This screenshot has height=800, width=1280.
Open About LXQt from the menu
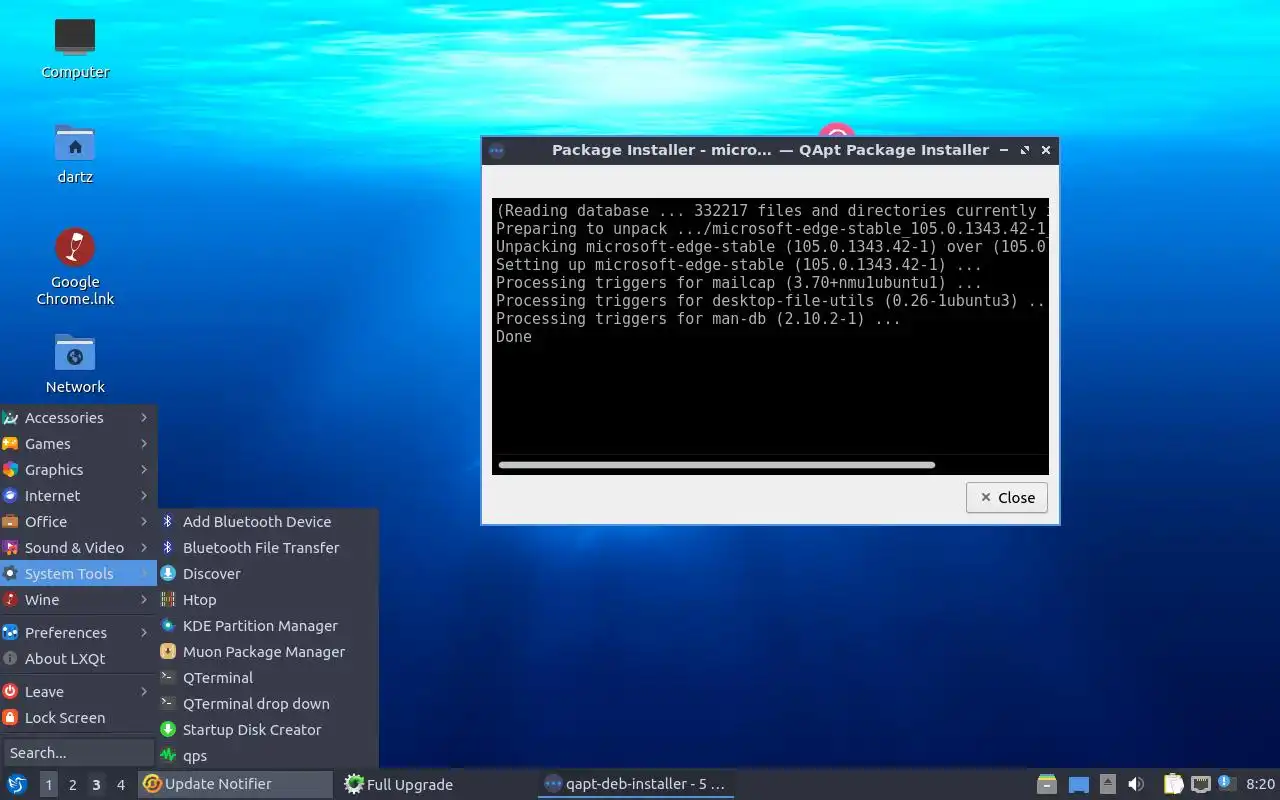tap(78, 658)
